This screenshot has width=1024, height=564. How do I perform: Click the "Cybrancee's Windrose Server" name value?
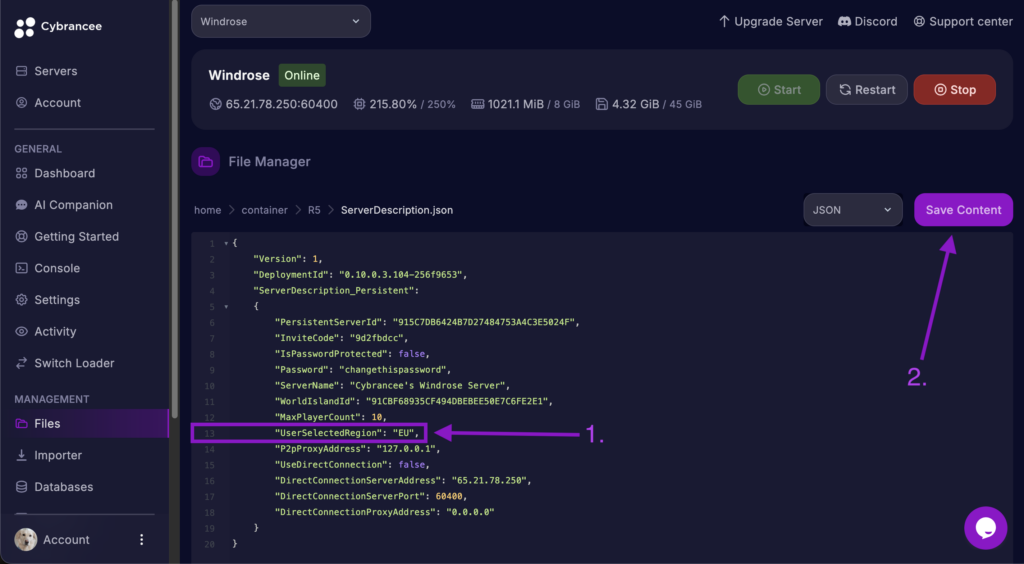[430, 386]
